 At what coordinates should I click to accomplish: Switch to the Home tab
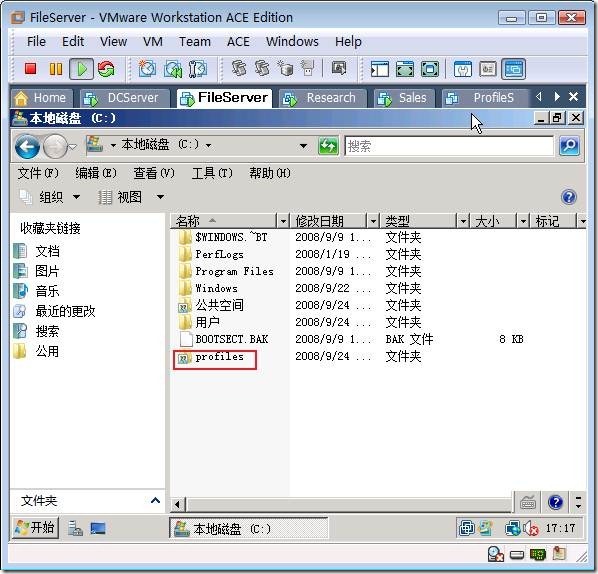click(x=42, y=98)
